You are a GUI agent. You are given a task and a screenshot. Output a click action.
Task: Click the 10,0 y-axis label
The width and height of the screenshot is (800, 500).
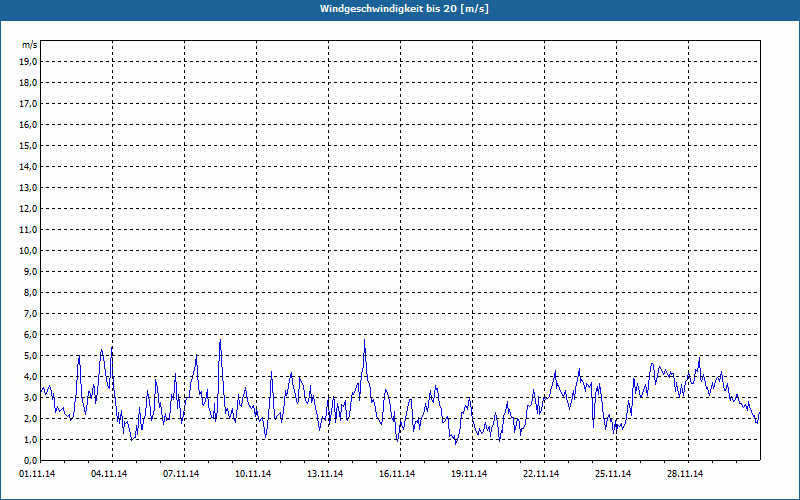(29, 250)
